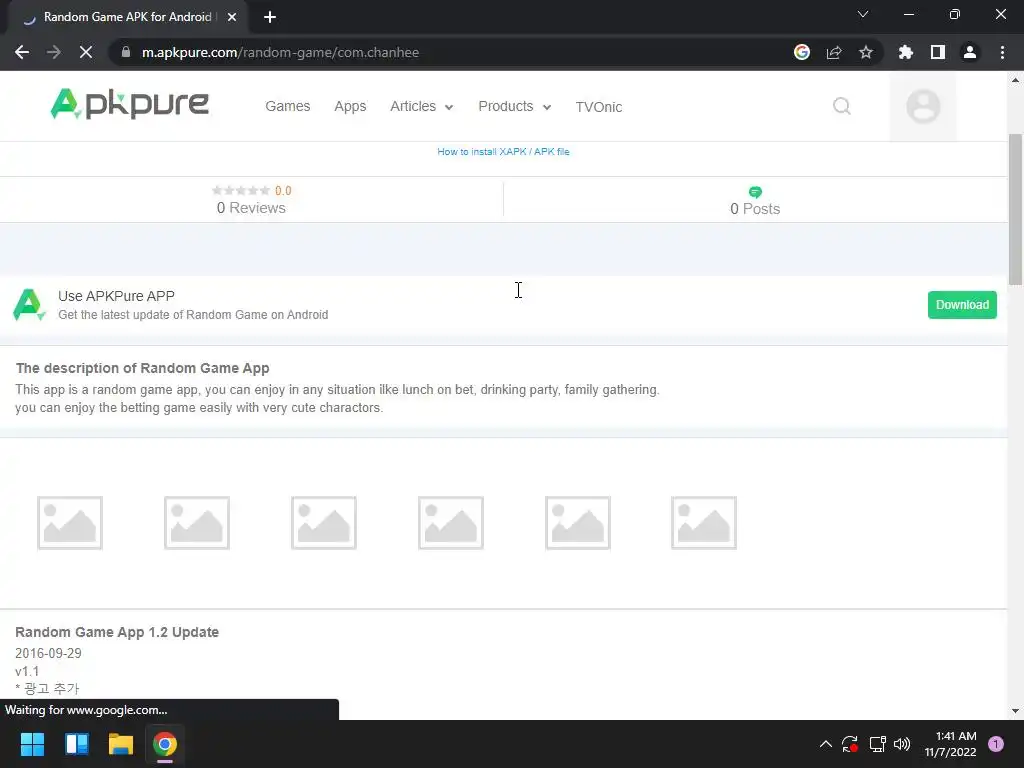Open the Chrome extensions puzzle icon
This screenshot has width=1024, height=768.
click(906, 52)
